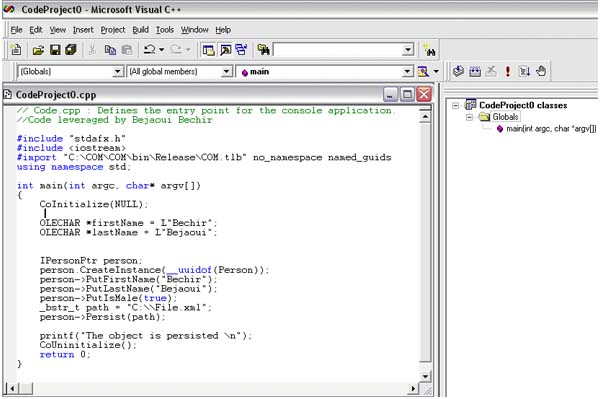Click the 'return 0;' code line
Viewport: 600px width, 399px height.
(65, 355)
